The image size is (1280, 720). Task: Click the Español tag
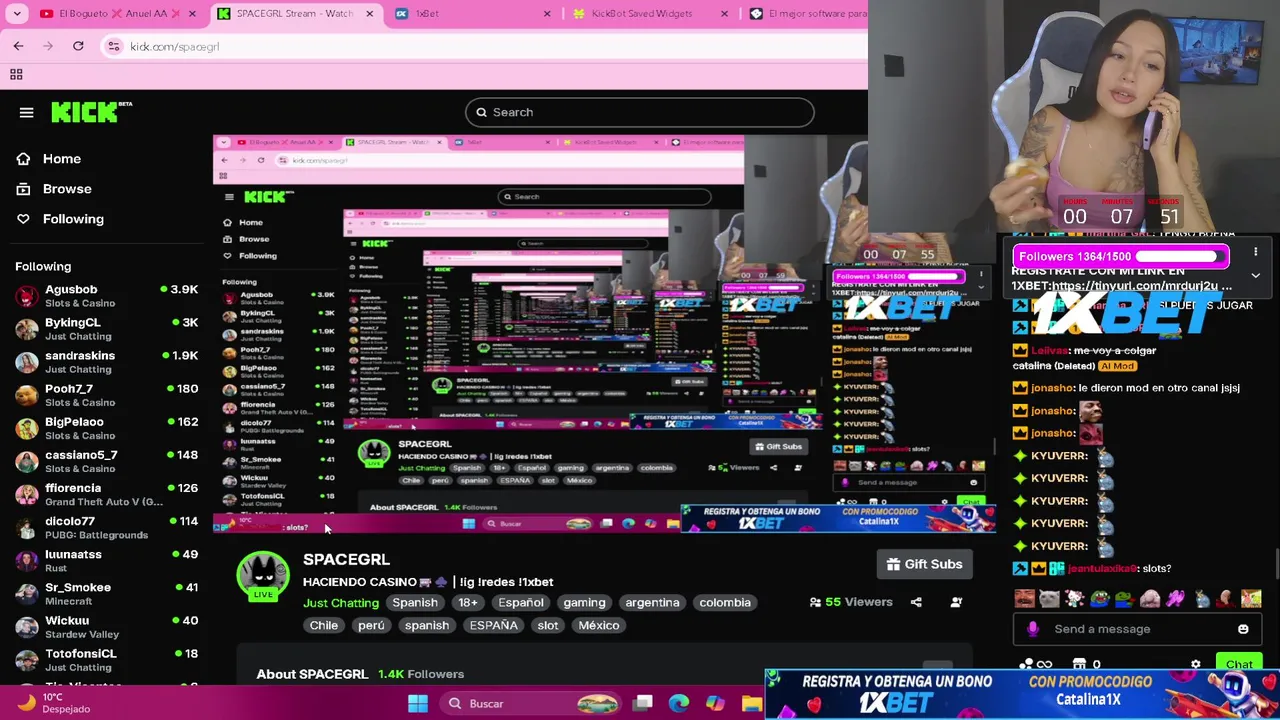point(521,603)
